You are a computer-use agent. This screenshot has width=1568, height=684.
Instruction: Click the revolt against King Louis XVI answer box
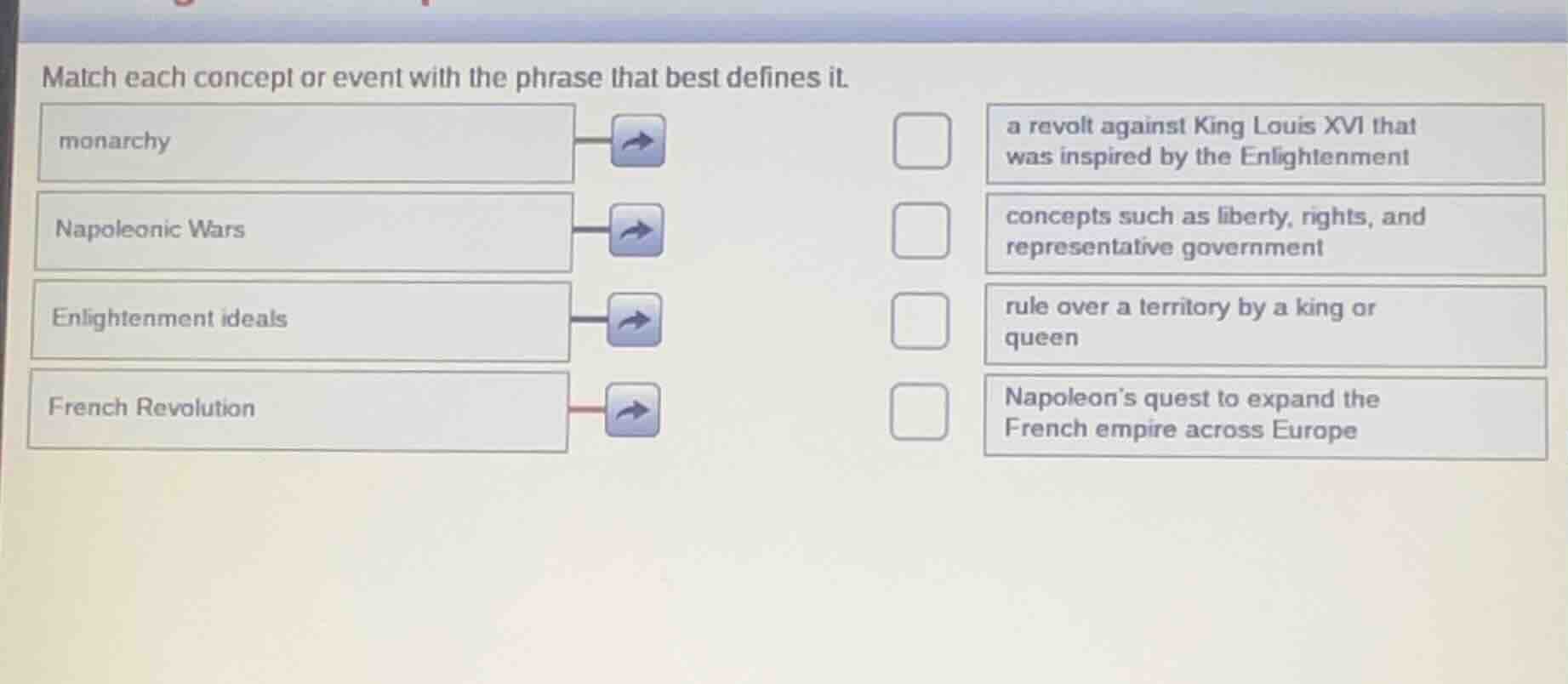tap(1265, 141)
